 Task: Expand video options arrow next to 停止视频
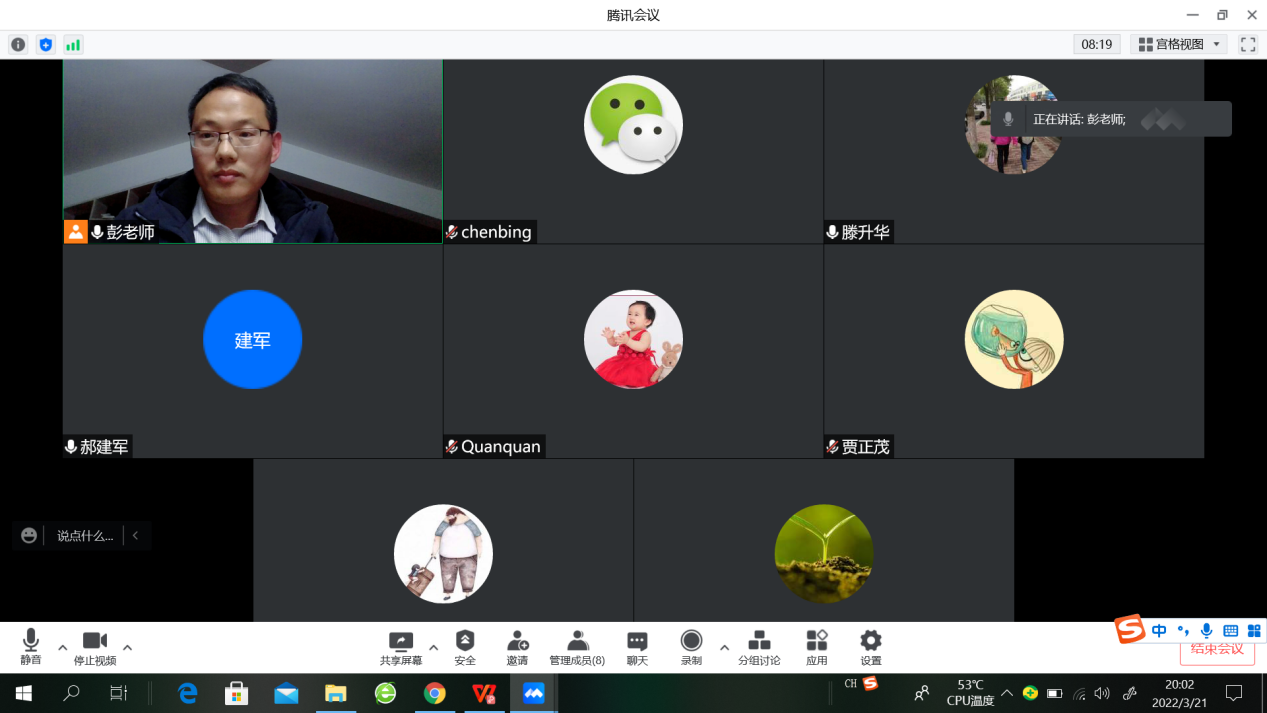click(127, 647)
